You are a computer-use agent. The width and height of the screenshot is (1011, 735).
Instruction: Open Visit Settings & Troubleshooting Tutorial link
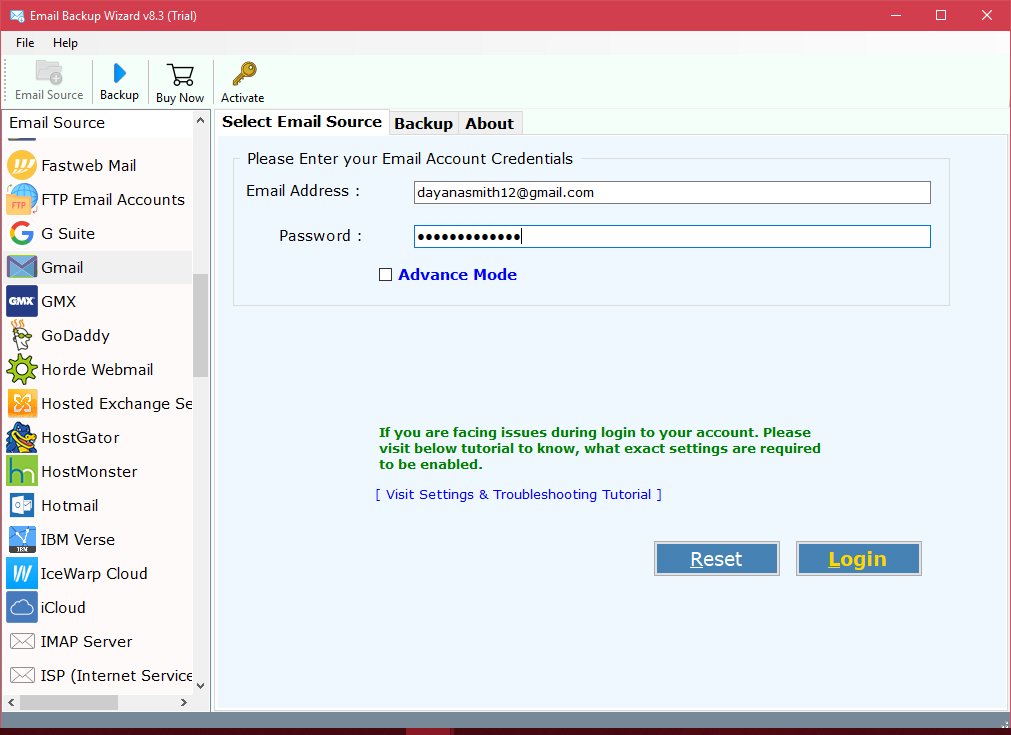pyautogui.click(x=518, y=495)
